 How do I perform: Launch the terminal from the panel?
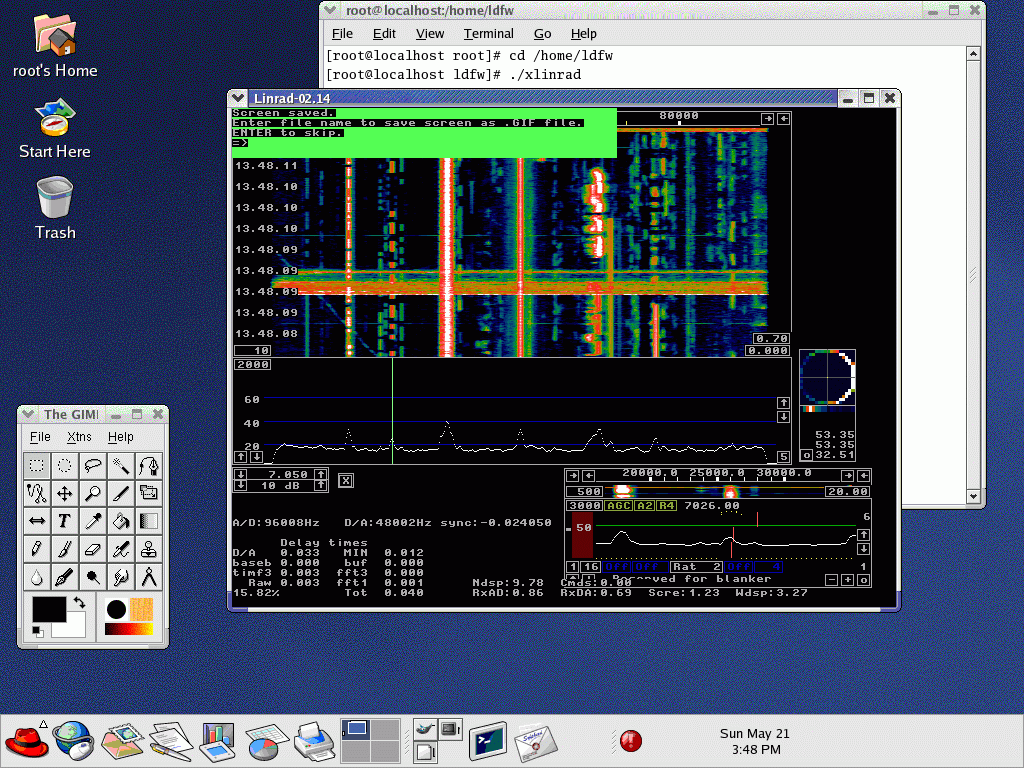(487, 741)
